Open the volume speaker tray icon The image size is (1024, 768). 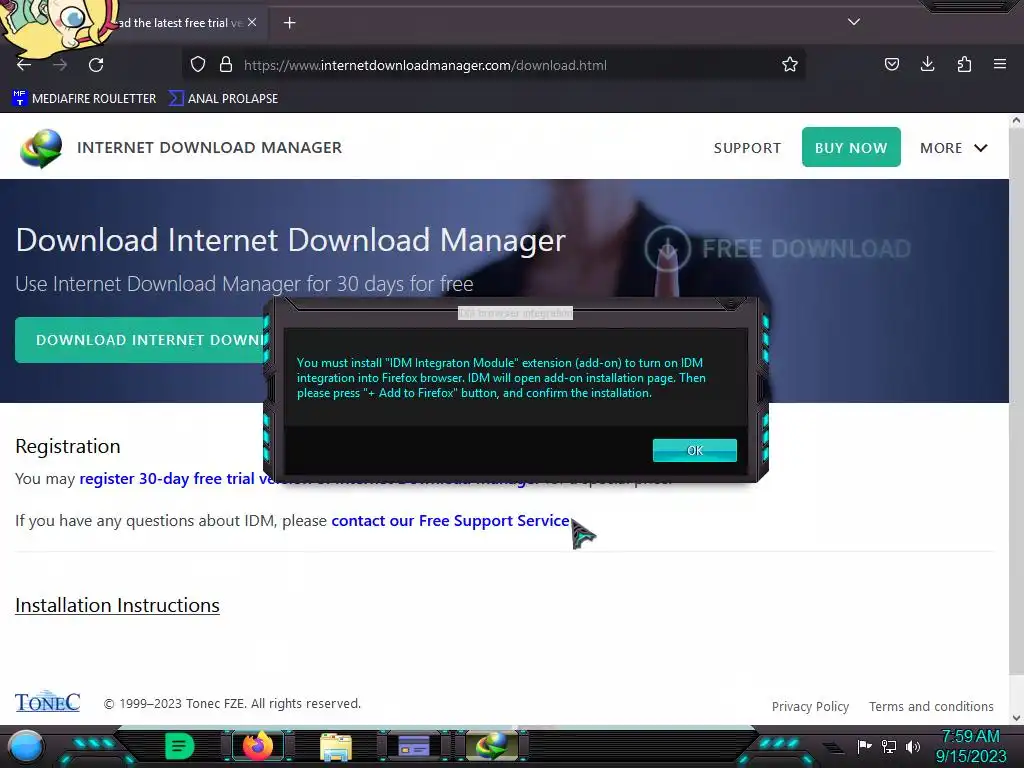point(913,746)
